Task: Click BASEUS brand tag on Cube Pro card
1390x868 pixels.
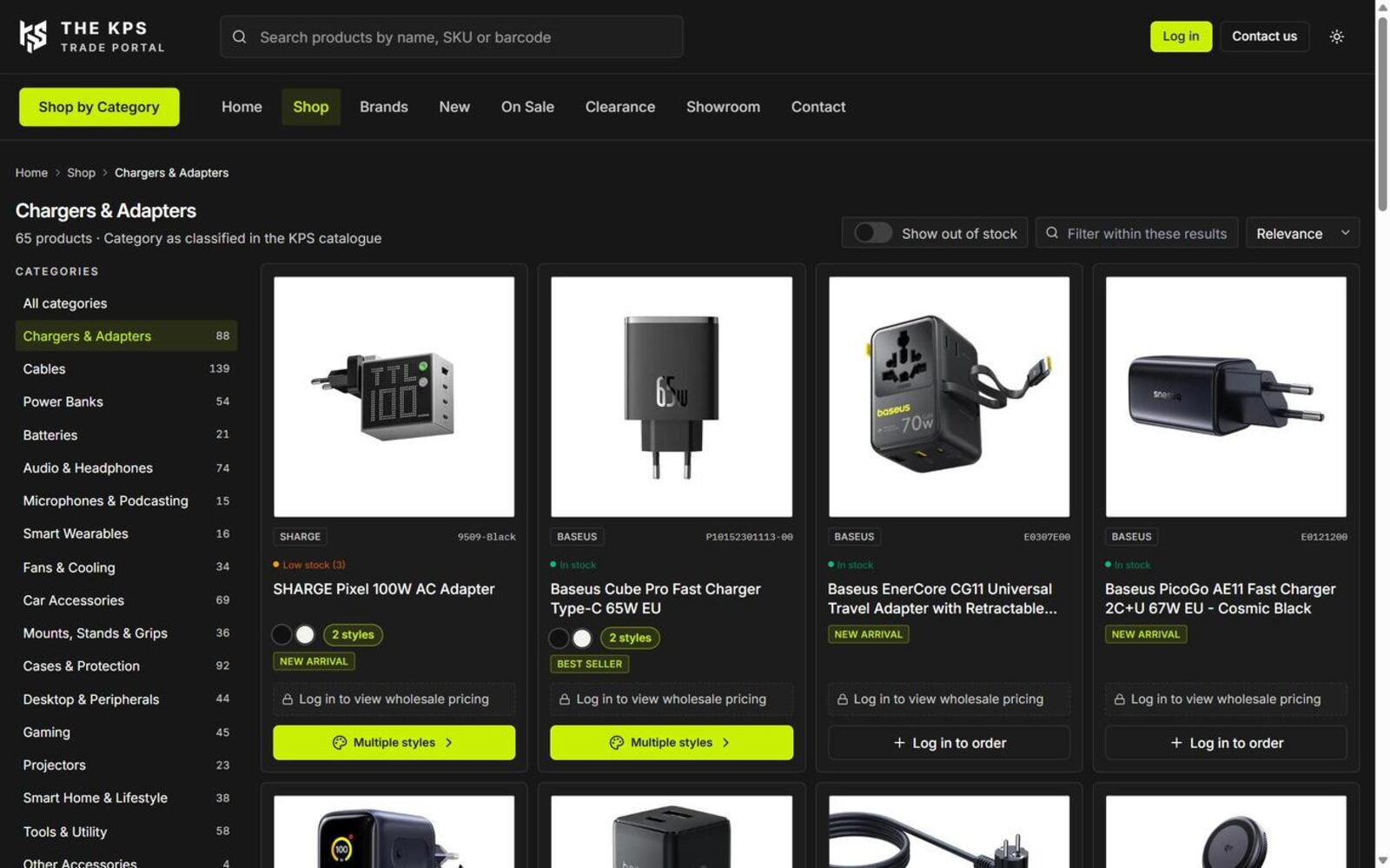Action: point(577,537)
